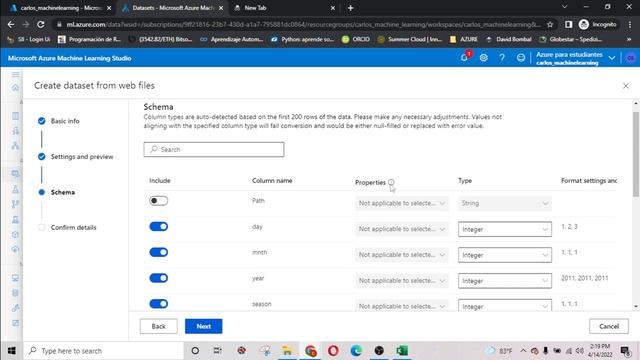Open Azure ML settings gear
Viewport: 640px width, 360px height.
pyautogui.click(x=483, y=58)
